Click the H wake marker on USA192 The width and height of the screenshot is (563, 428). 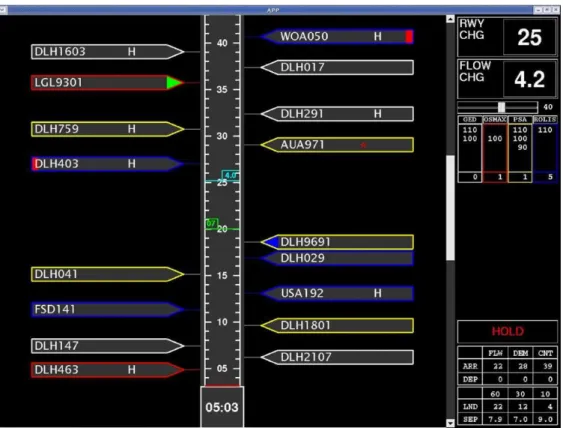[x=377, y=293]
